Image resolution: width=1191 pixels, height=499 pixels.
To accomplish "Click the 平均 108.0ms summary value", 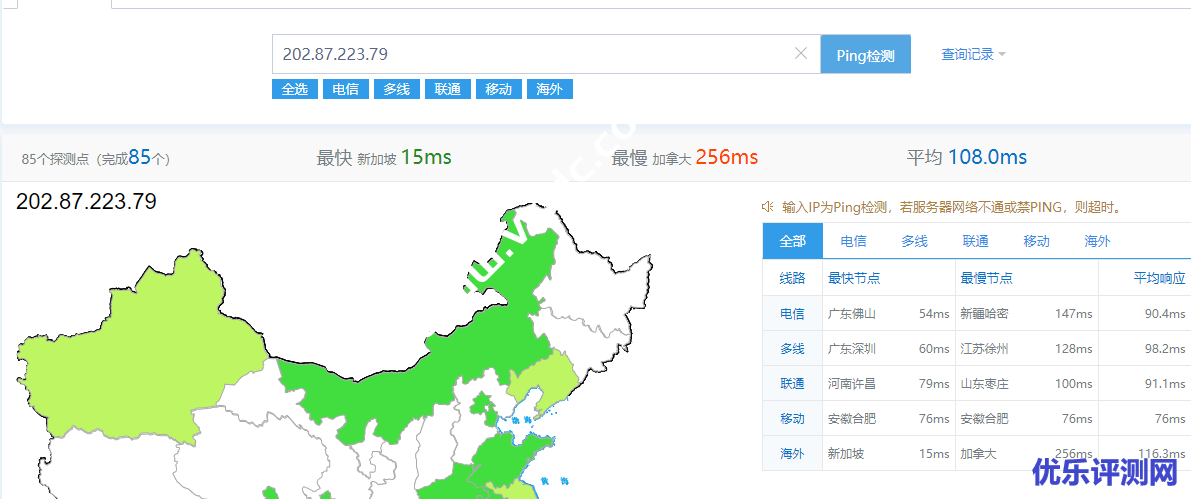I will 987,157.
